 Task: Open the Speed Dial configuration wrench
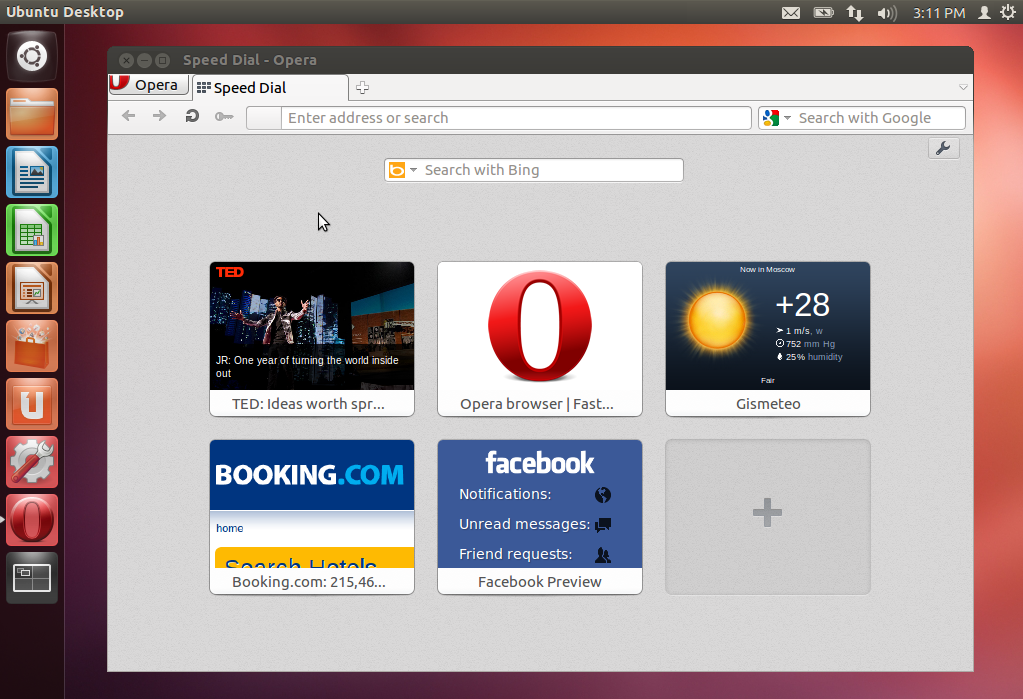tap(943, 147)
